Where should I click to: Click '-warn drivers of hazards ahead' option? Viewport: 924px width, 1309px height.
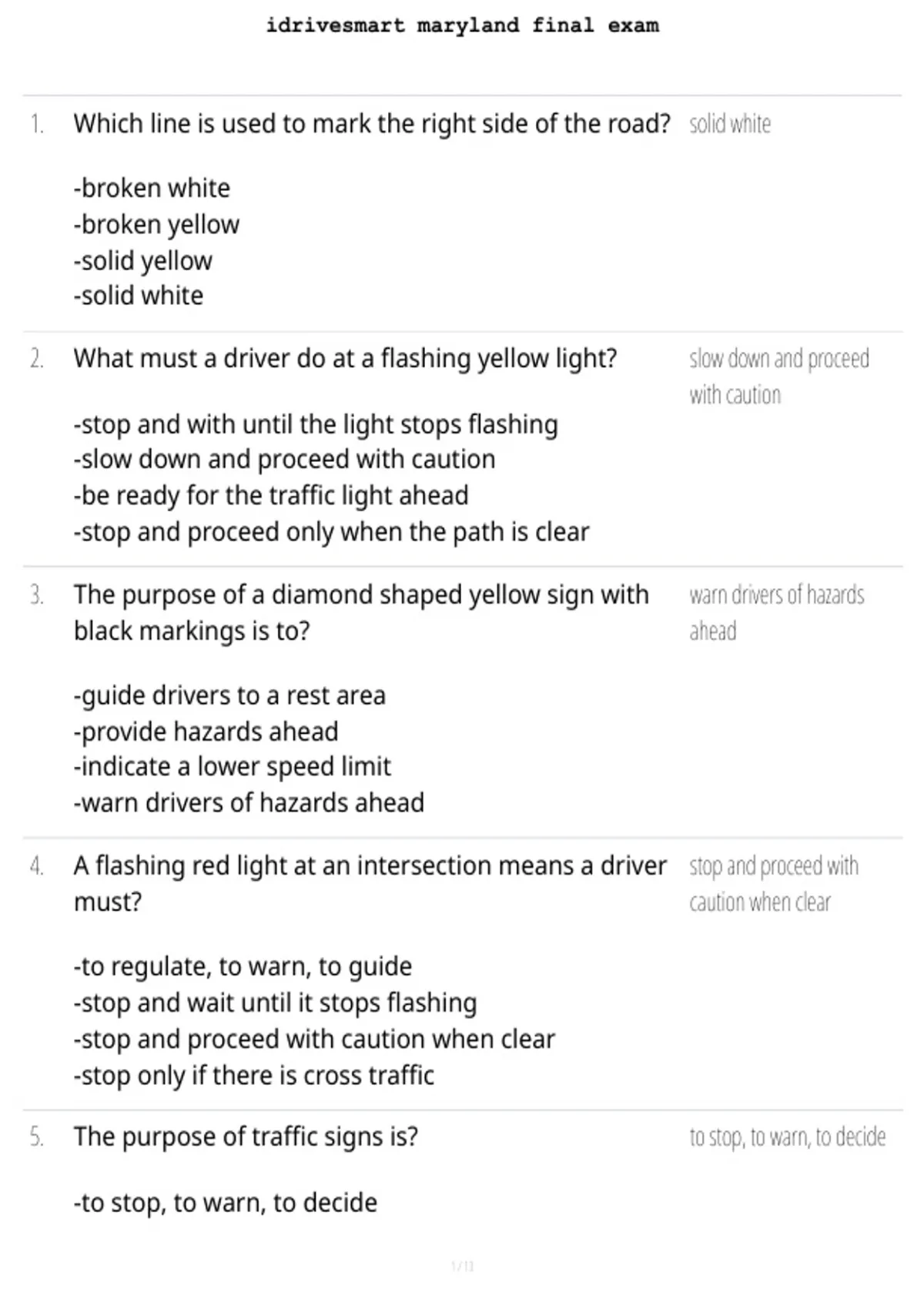(249, 803)
